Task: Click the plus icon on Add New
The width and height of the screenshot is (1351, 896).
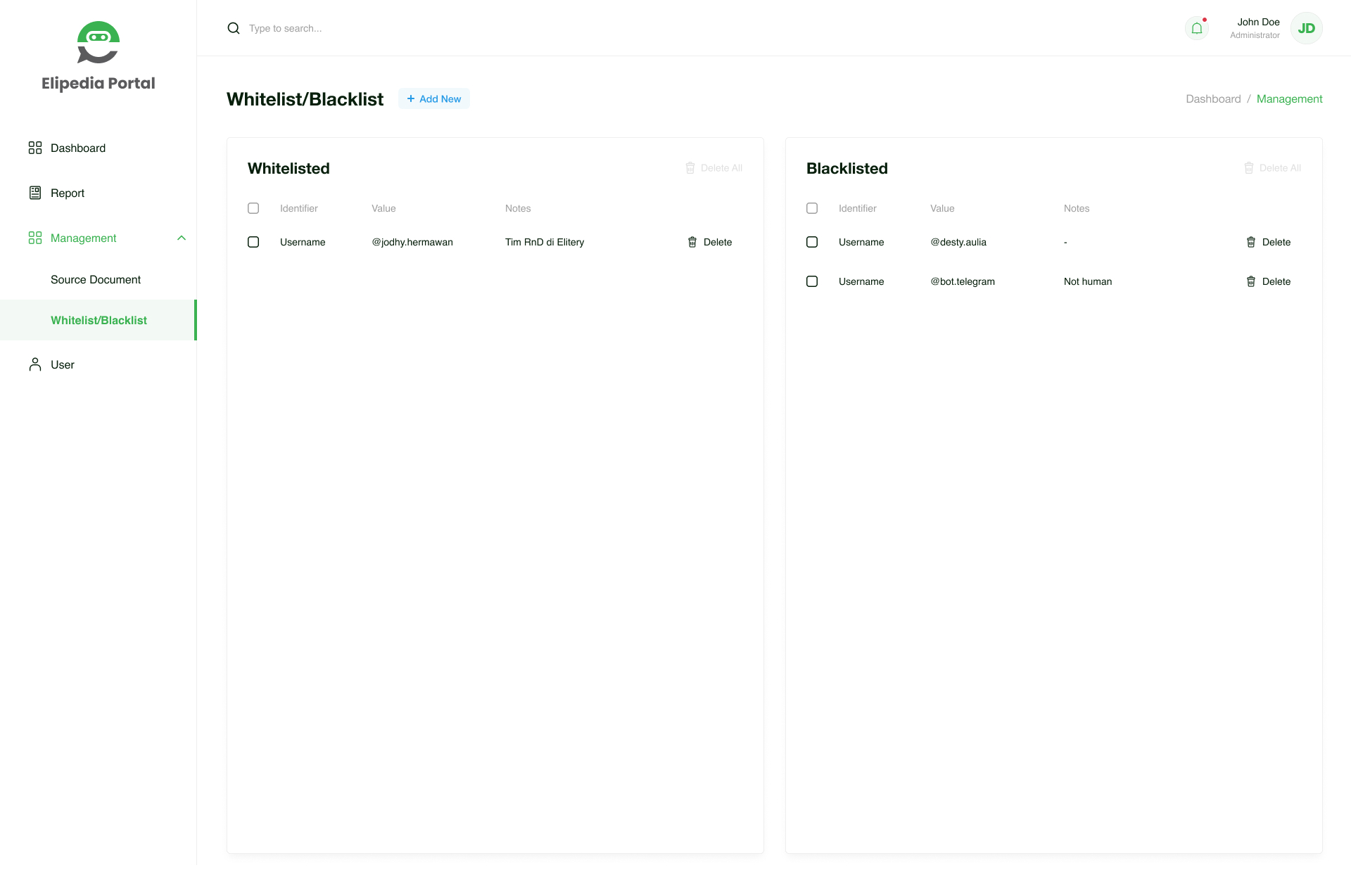Action: click(411, 98)
